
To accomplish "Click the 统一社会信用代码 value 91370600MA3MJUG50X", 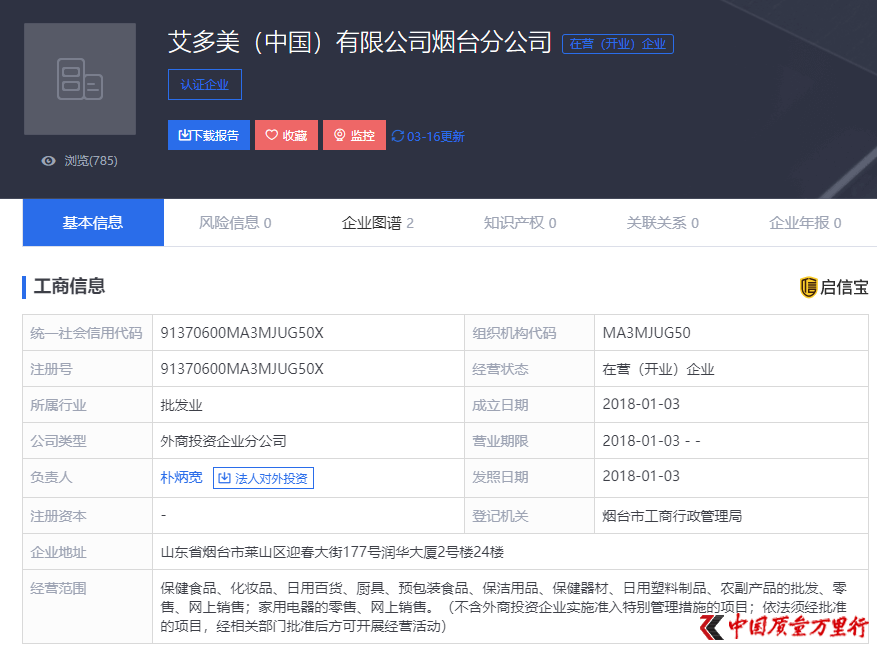I will pyautogui.click(x=242, y=333).
